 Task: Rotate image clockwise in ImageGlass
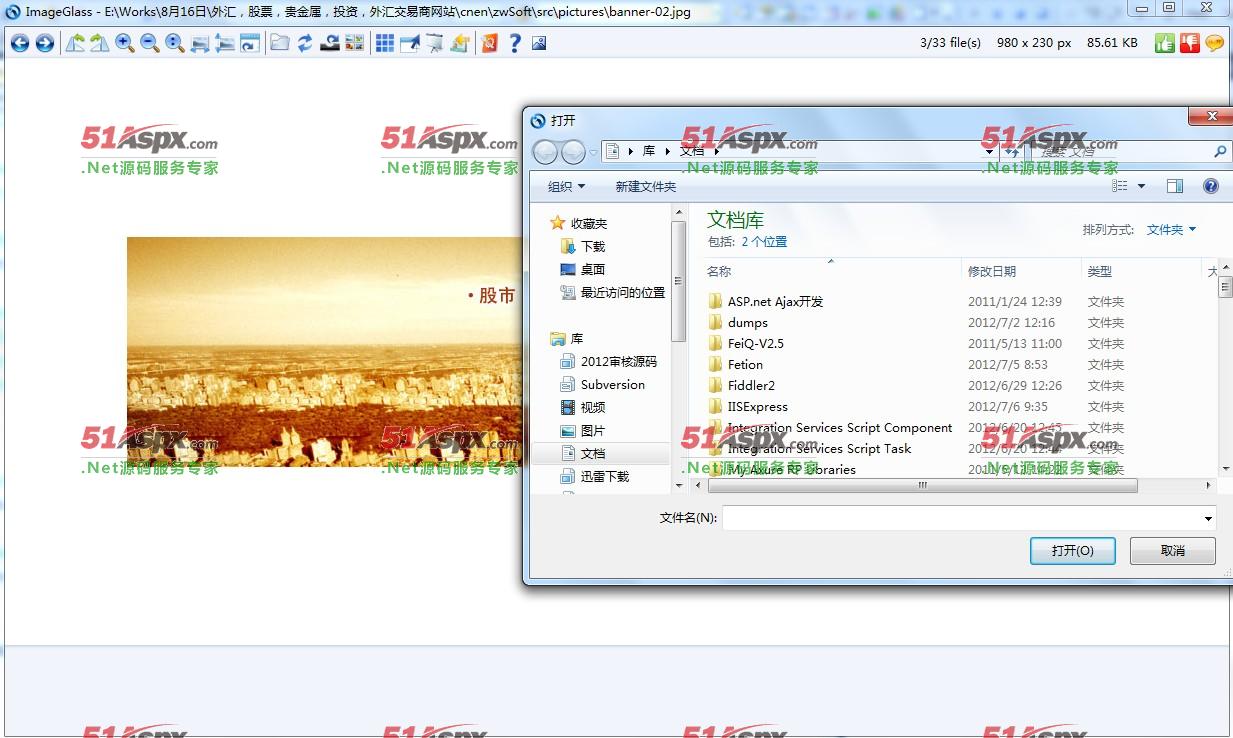99,43
